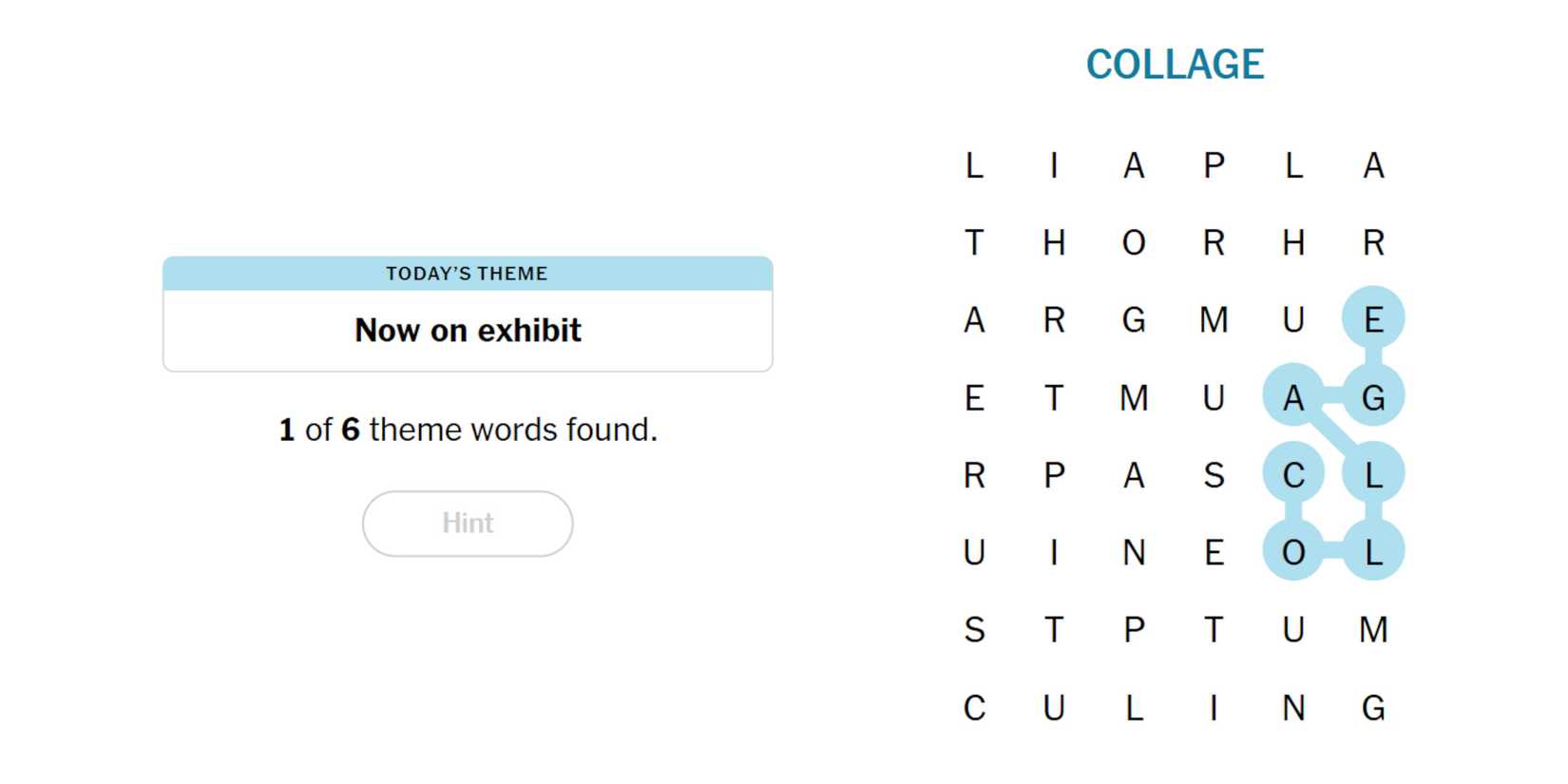Screen dimensions: 1568x784
Task: Select the letter S in the fifth row
Action: click(x=1214, y=474)
